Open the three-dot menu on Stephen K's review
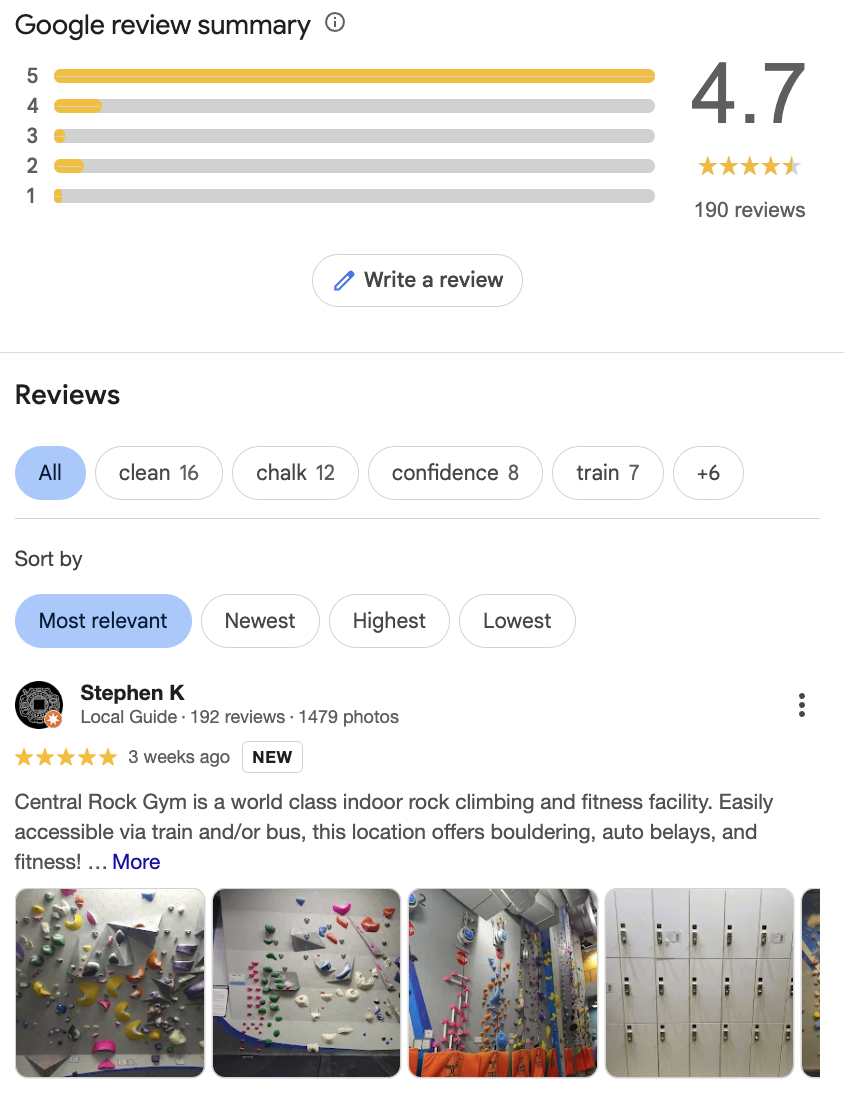Viewport: 844px width, 1094px height. [x=801, y=705]
